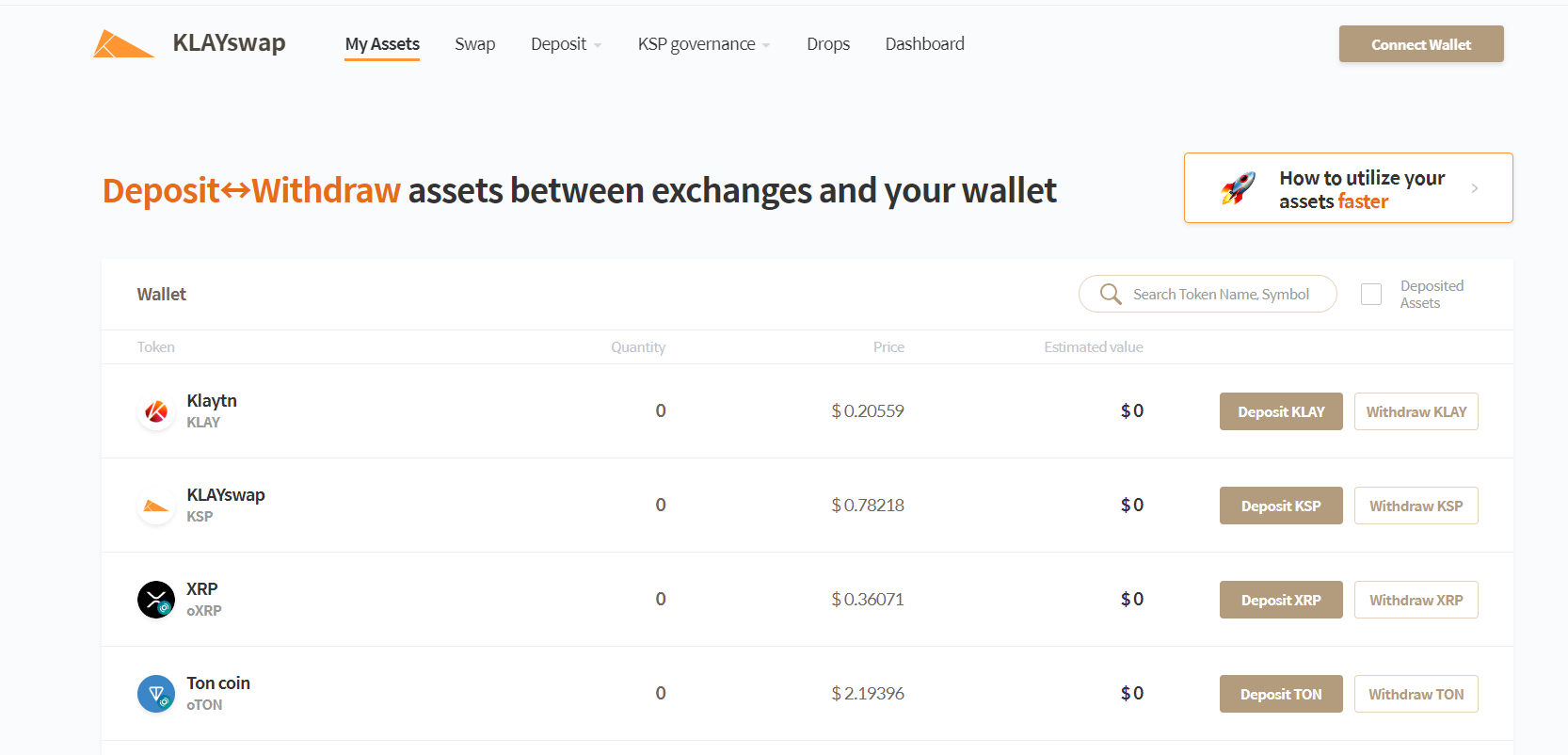This screenshot has width=1568, height=755.
Task: Click the Wallet section heading
Action: click(162, 295)
